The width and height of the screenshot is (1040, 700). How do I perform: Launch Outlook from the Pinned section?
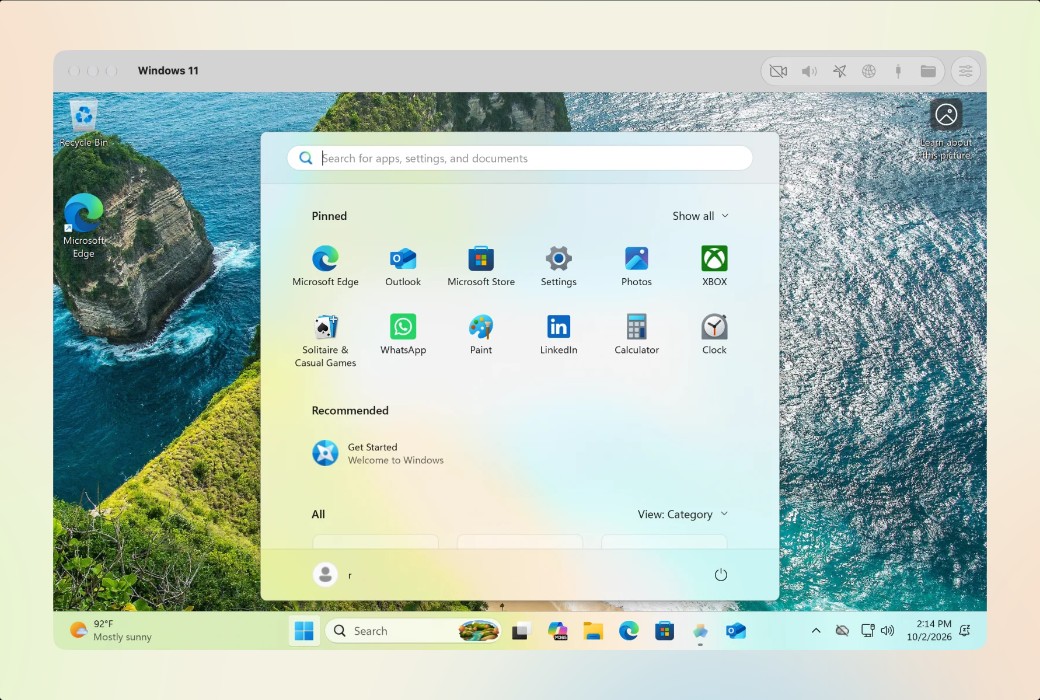403,266
